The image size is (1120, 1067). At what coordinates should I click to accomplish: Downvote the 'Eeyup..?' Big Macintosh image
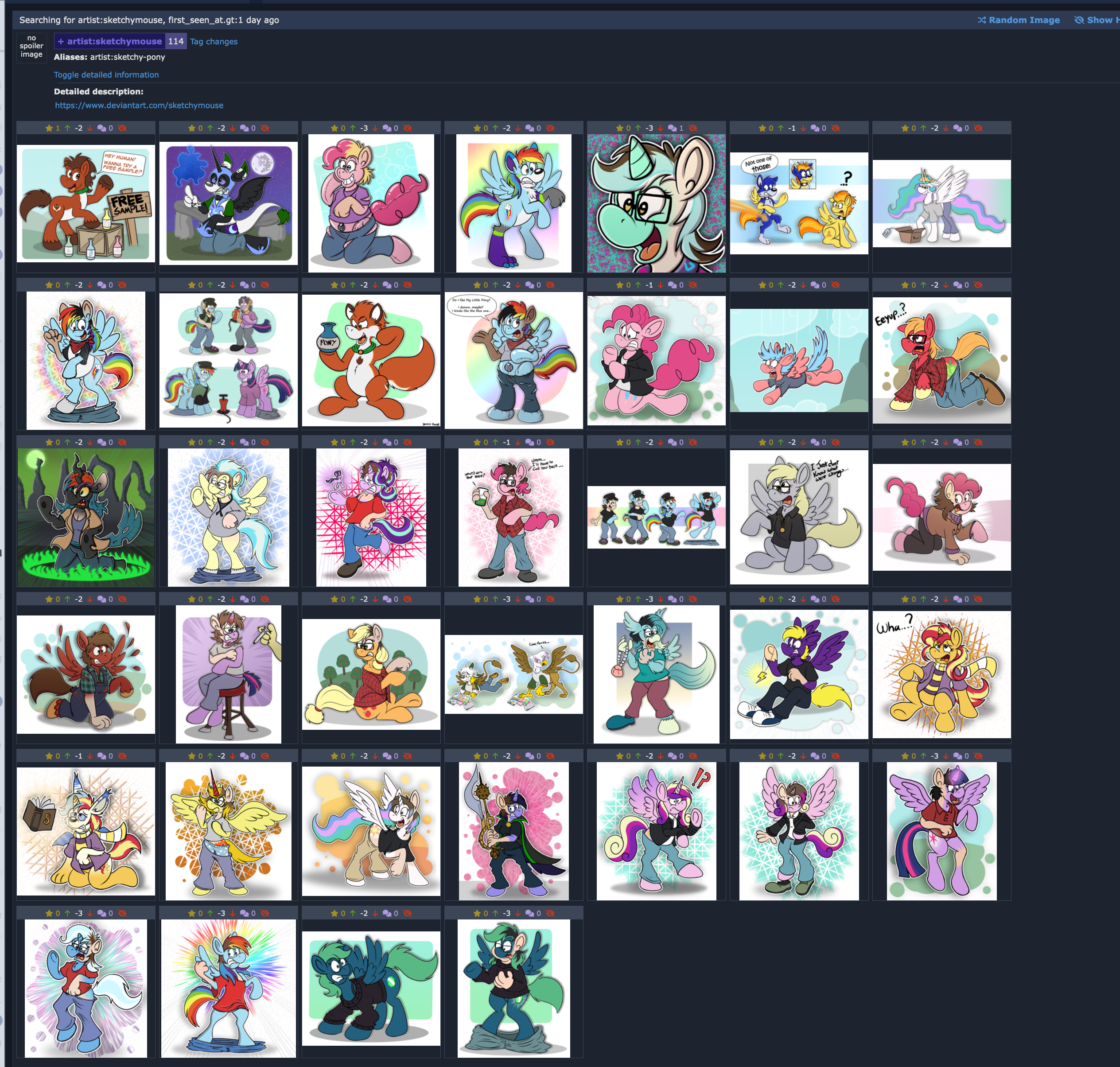tap(945, 285)
